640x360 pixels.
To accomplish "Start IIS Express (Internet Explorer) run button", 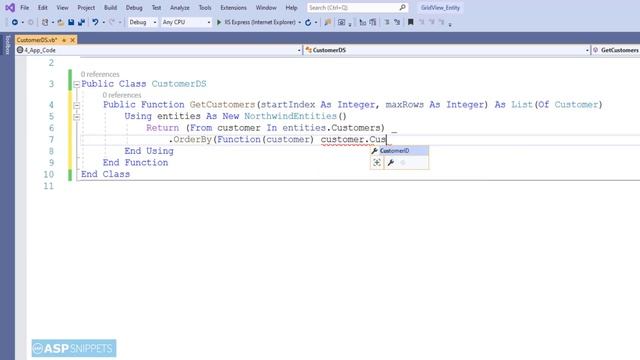I will point(256,22).
